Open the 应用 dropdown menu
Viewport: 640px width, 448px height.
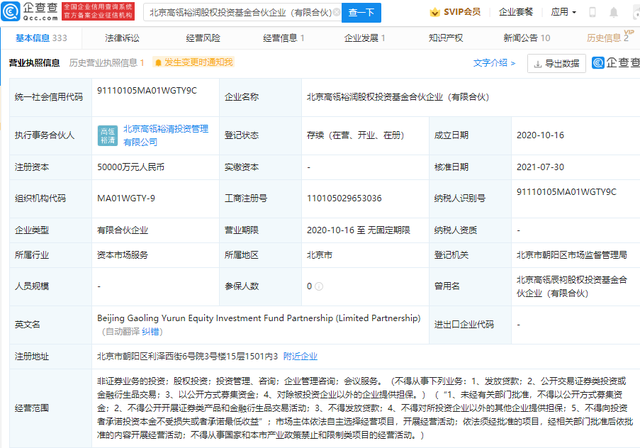pyautogui.click(x=563, y=12)
